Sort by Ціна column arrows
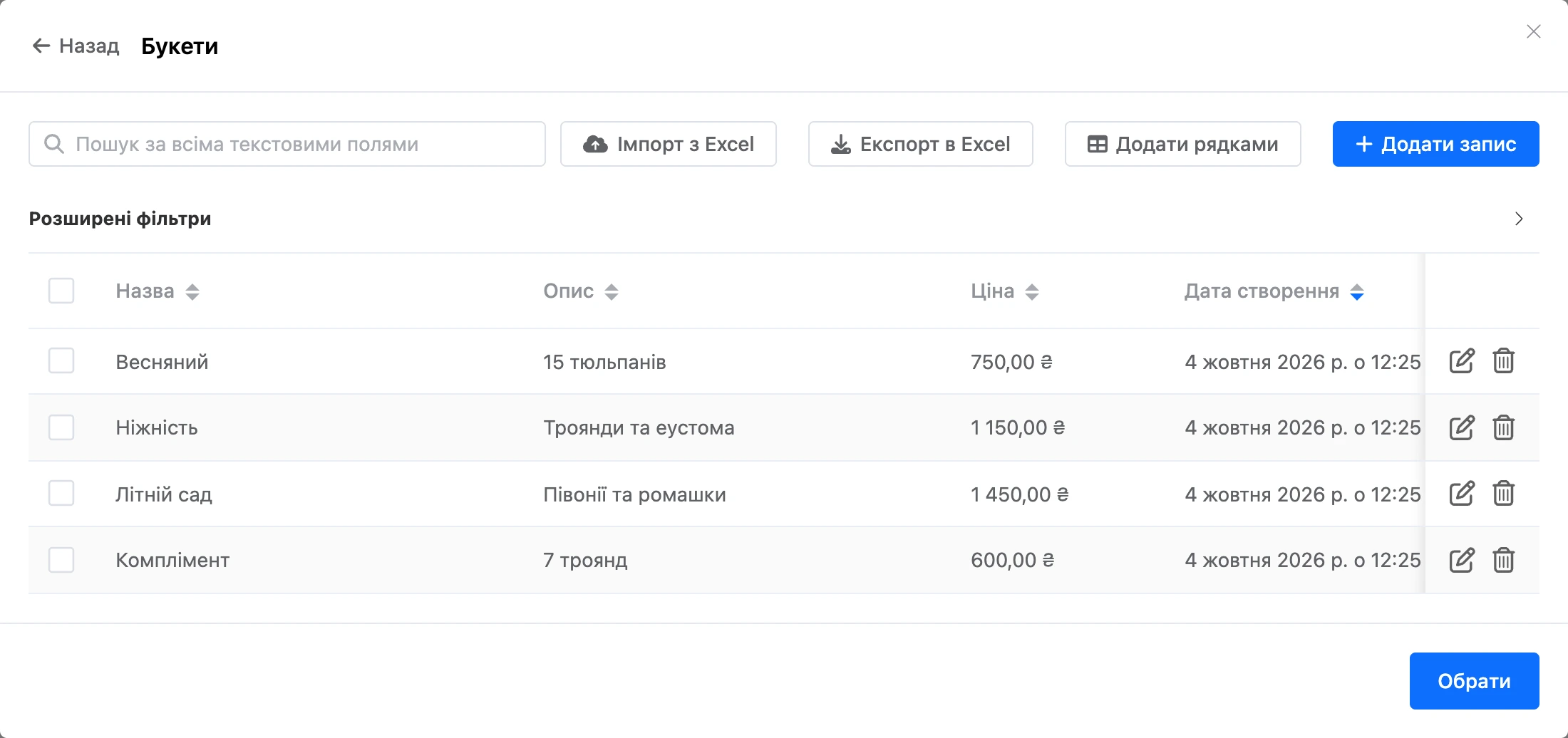Viewport: 1568px width, 738px height. click(x=1032, y=291)
